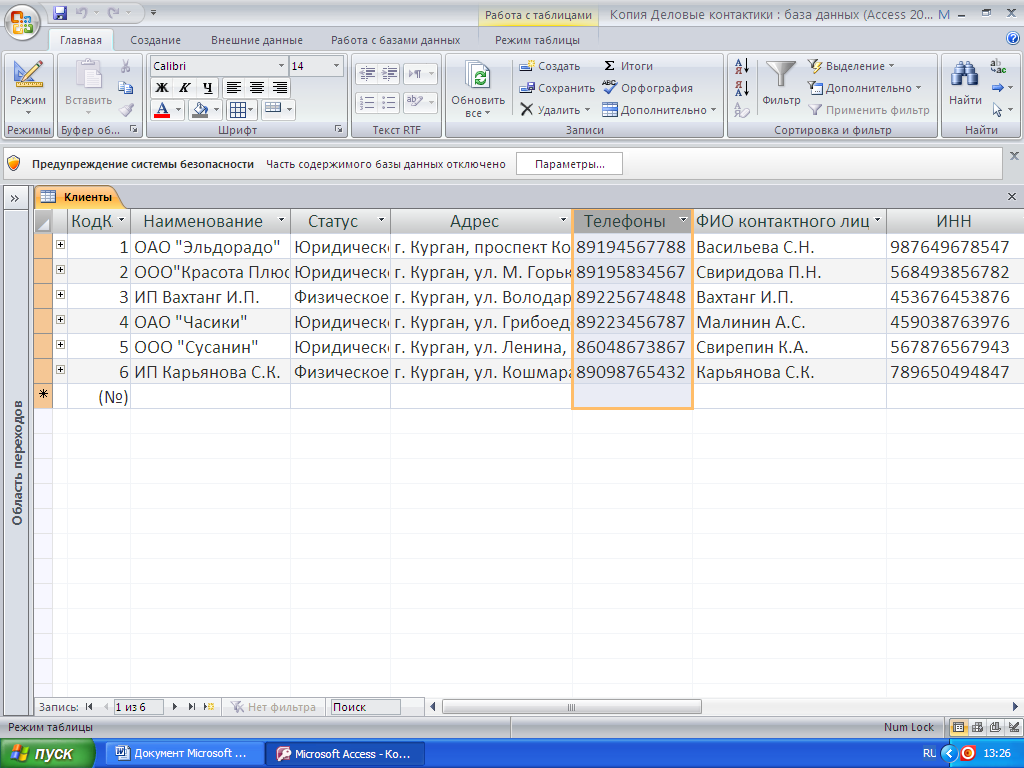Expand the ООО "Сусанин" row subdatasheet
Image resolution: width=1024 pixels, height=768 pixels.
click(x=60, y=344)
